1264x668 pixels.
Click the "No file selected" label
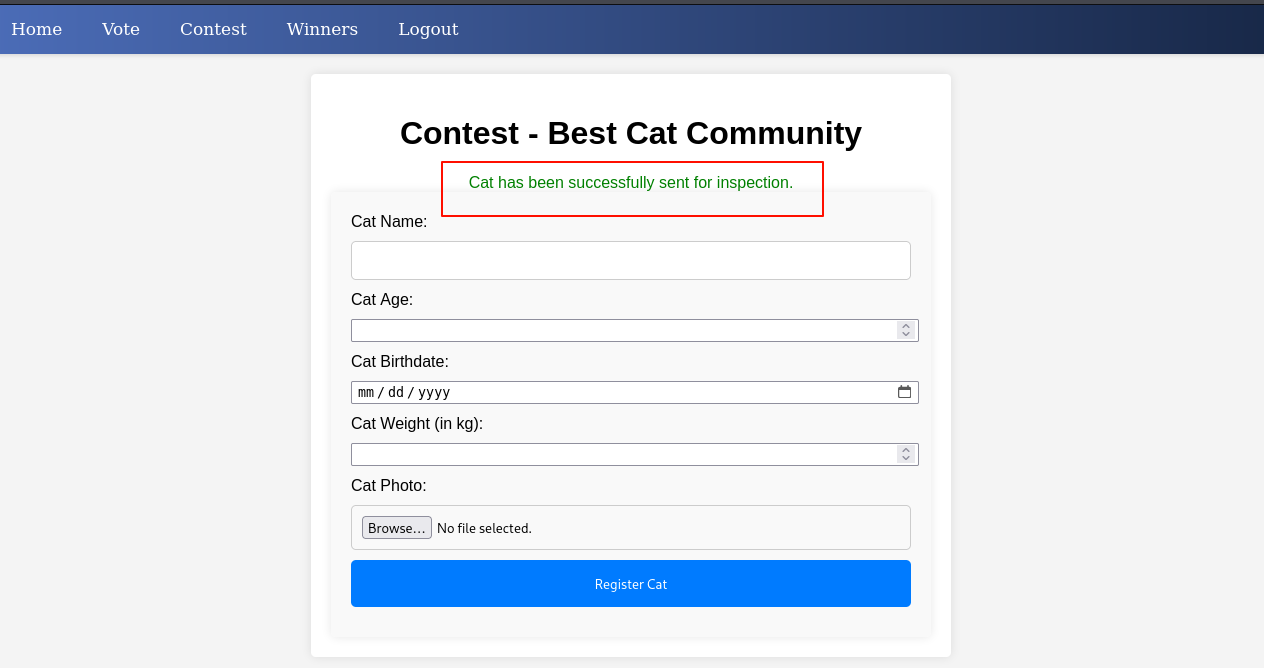pyautogui.click(x=484, y=528)
